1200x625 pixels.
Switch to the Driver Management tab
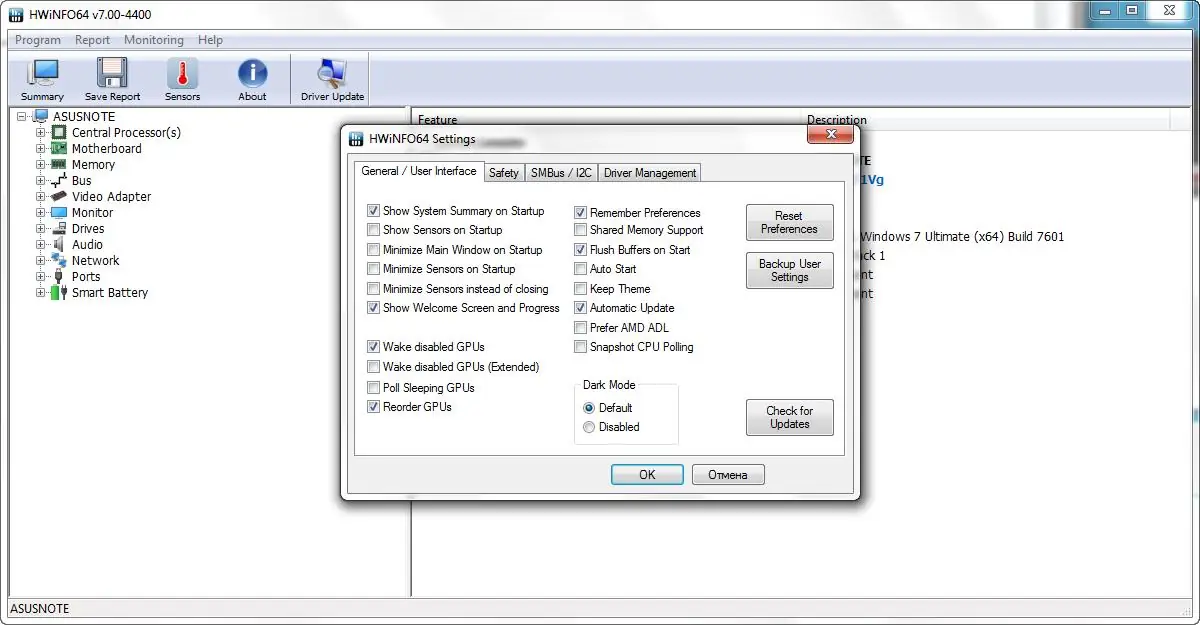[650, 173]
